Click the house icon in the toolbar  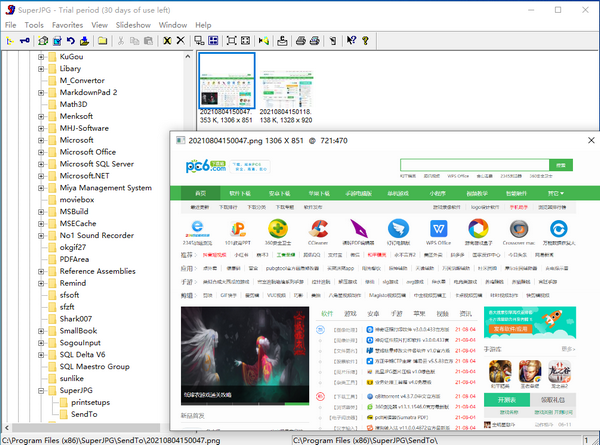(43, 41)
